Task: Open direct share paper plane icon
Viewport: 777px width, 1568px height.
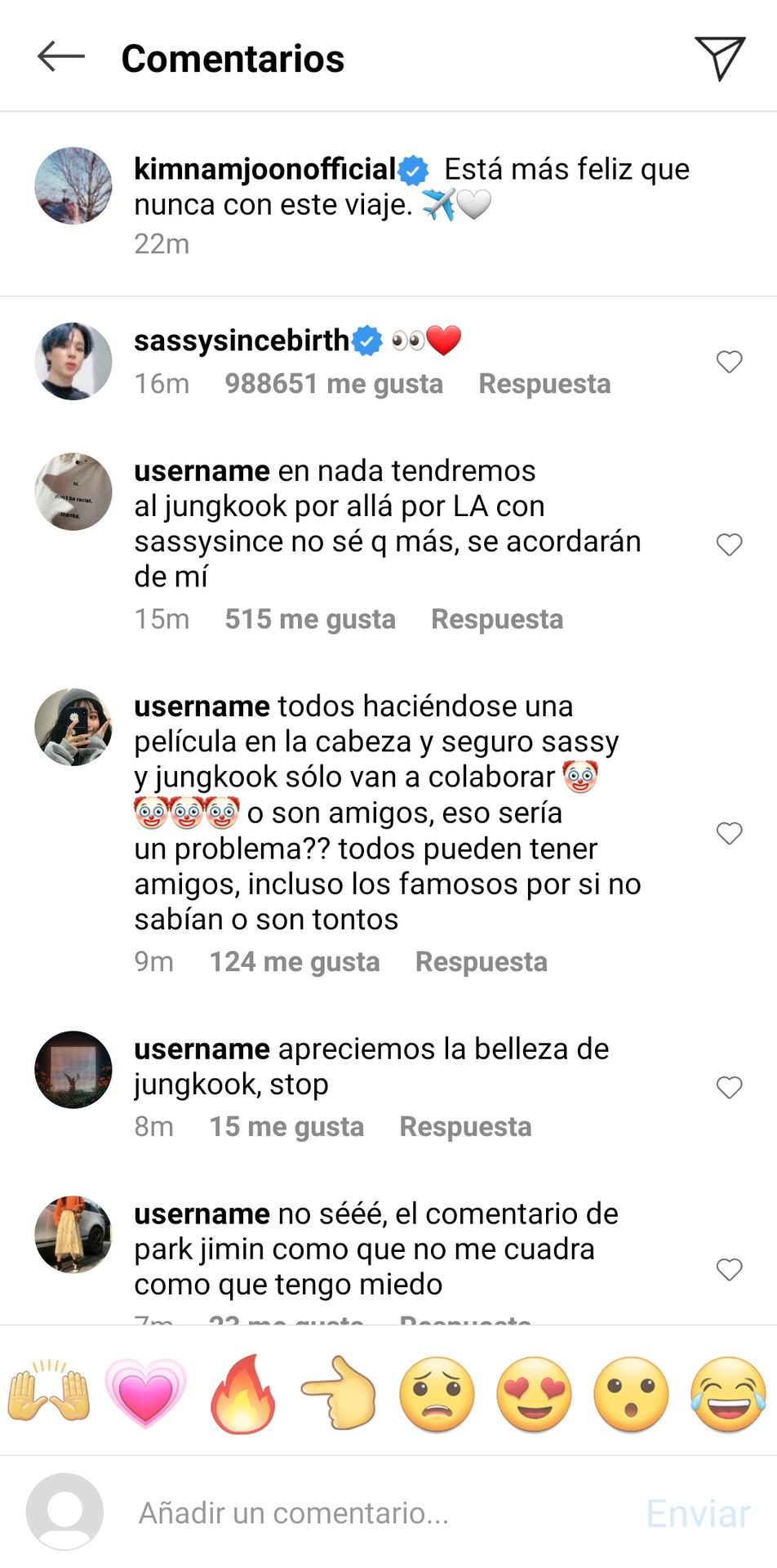Action: pos(720,58)
